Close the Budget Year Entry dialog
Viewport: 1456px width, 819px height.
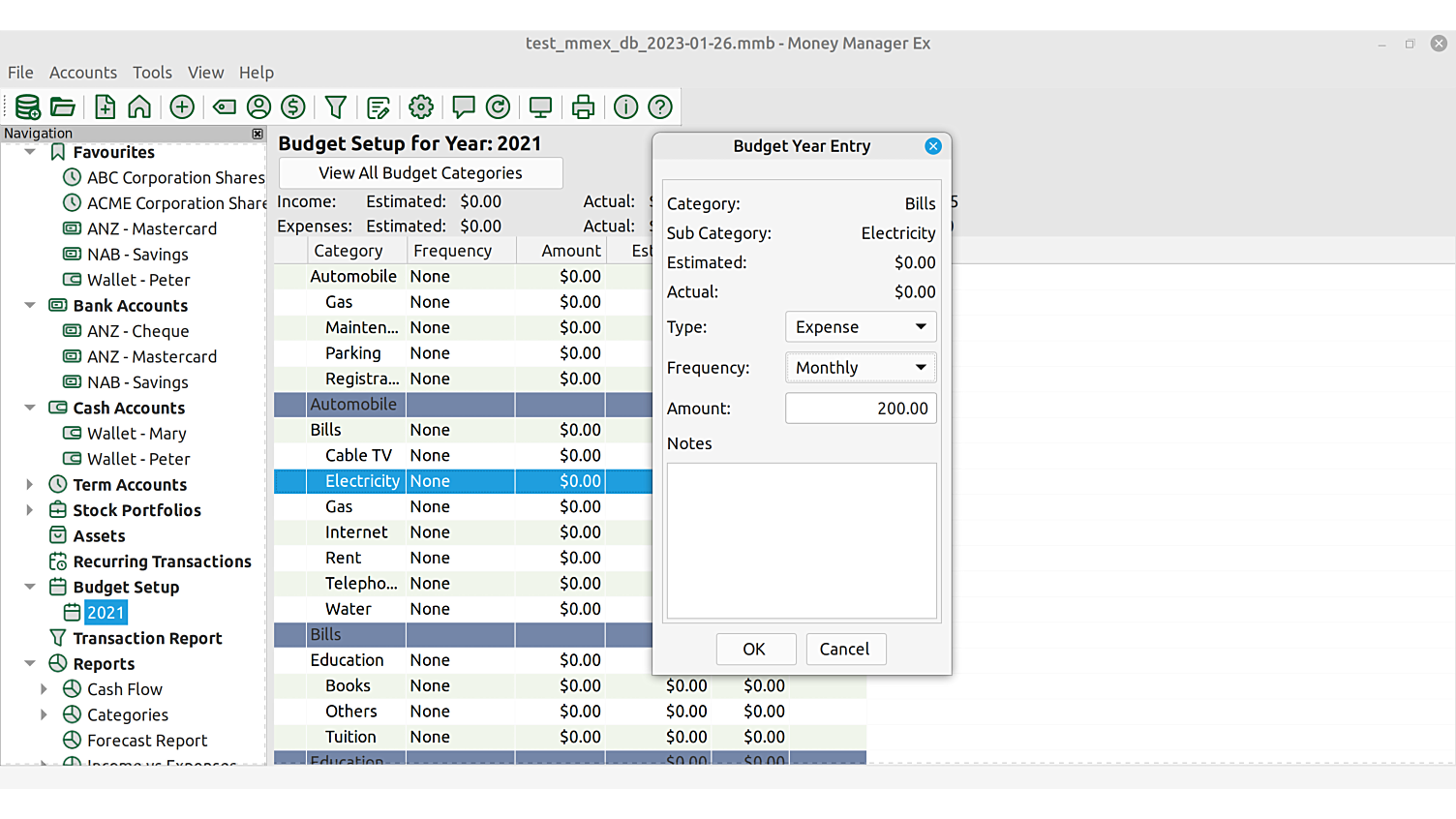pos(933,146)
